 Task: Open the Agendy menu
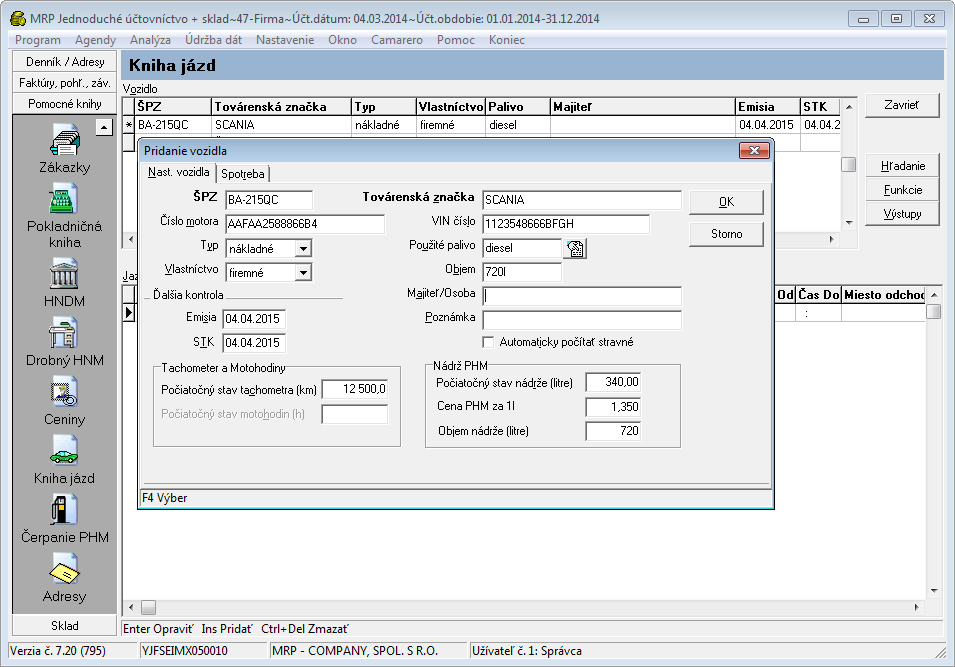point(95,40)
